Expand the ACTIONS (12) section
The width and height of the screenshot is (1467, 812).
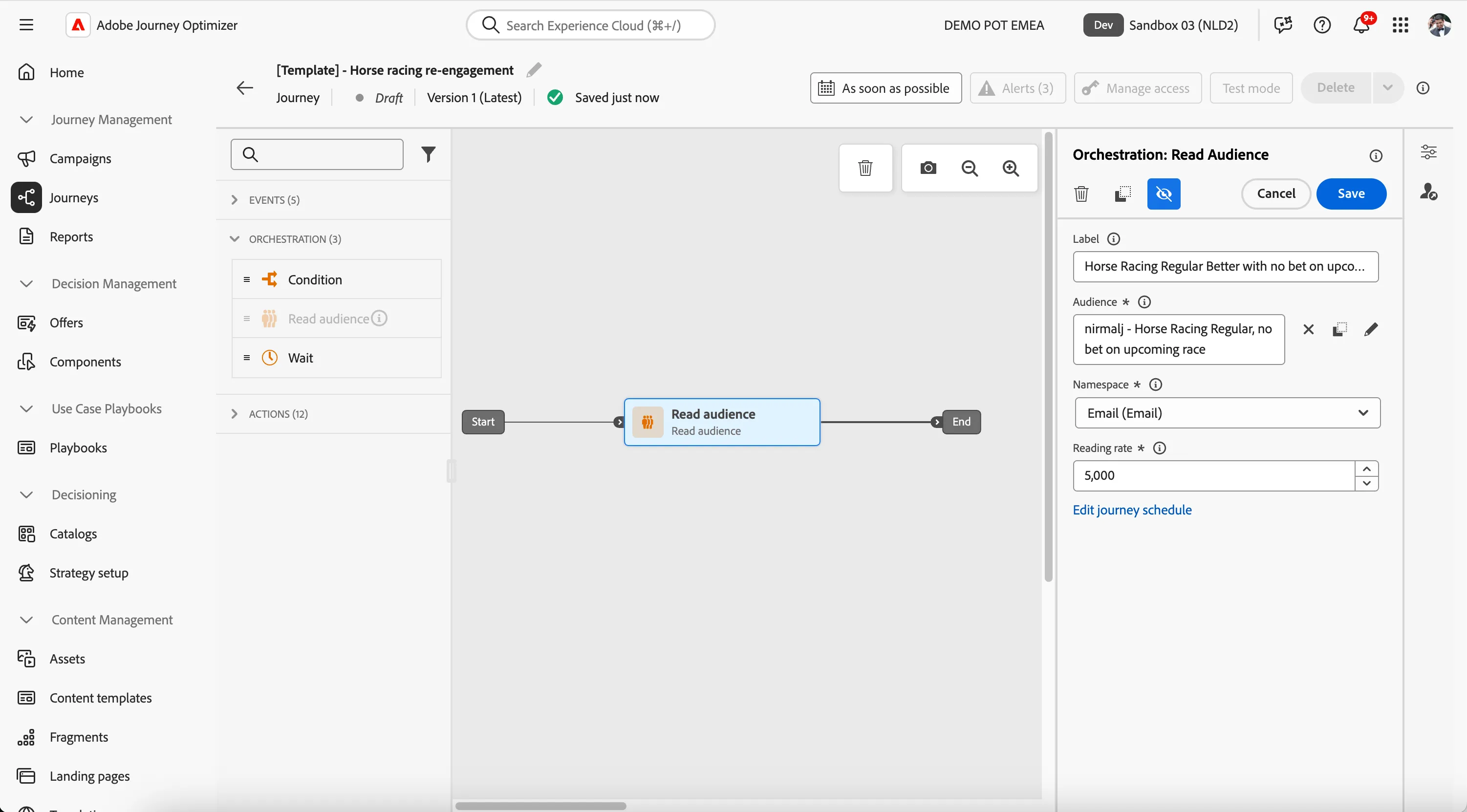click(x=333, y=414)
